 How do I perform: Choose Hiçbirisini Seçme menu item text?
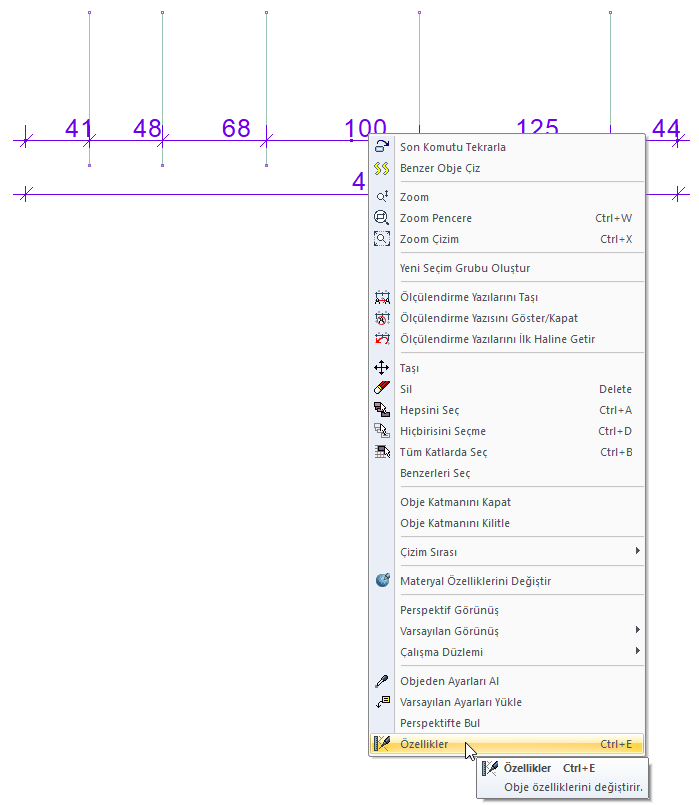click(x=443, y=431)
